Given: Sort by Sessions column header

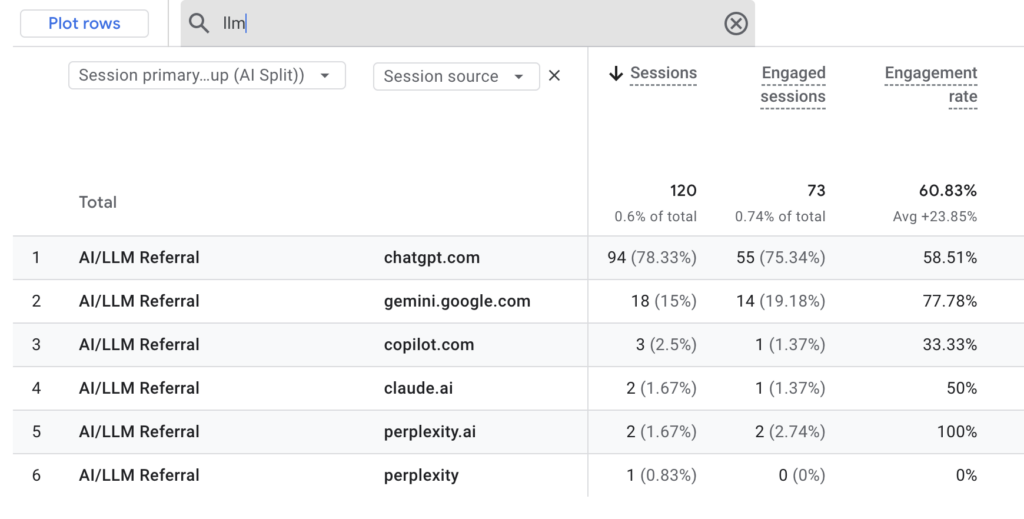Looking at the screenshot, I should (663, 73).
